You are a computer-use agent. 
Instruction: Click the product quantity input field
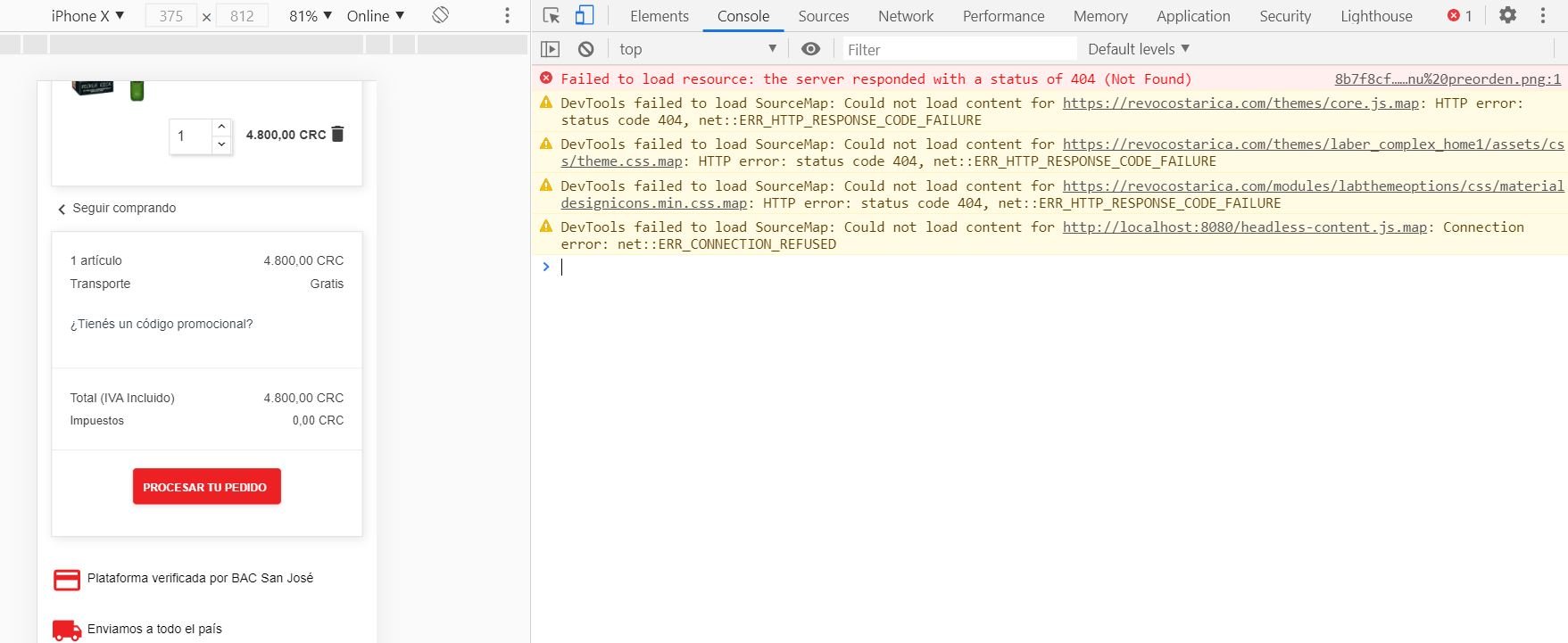191,136
